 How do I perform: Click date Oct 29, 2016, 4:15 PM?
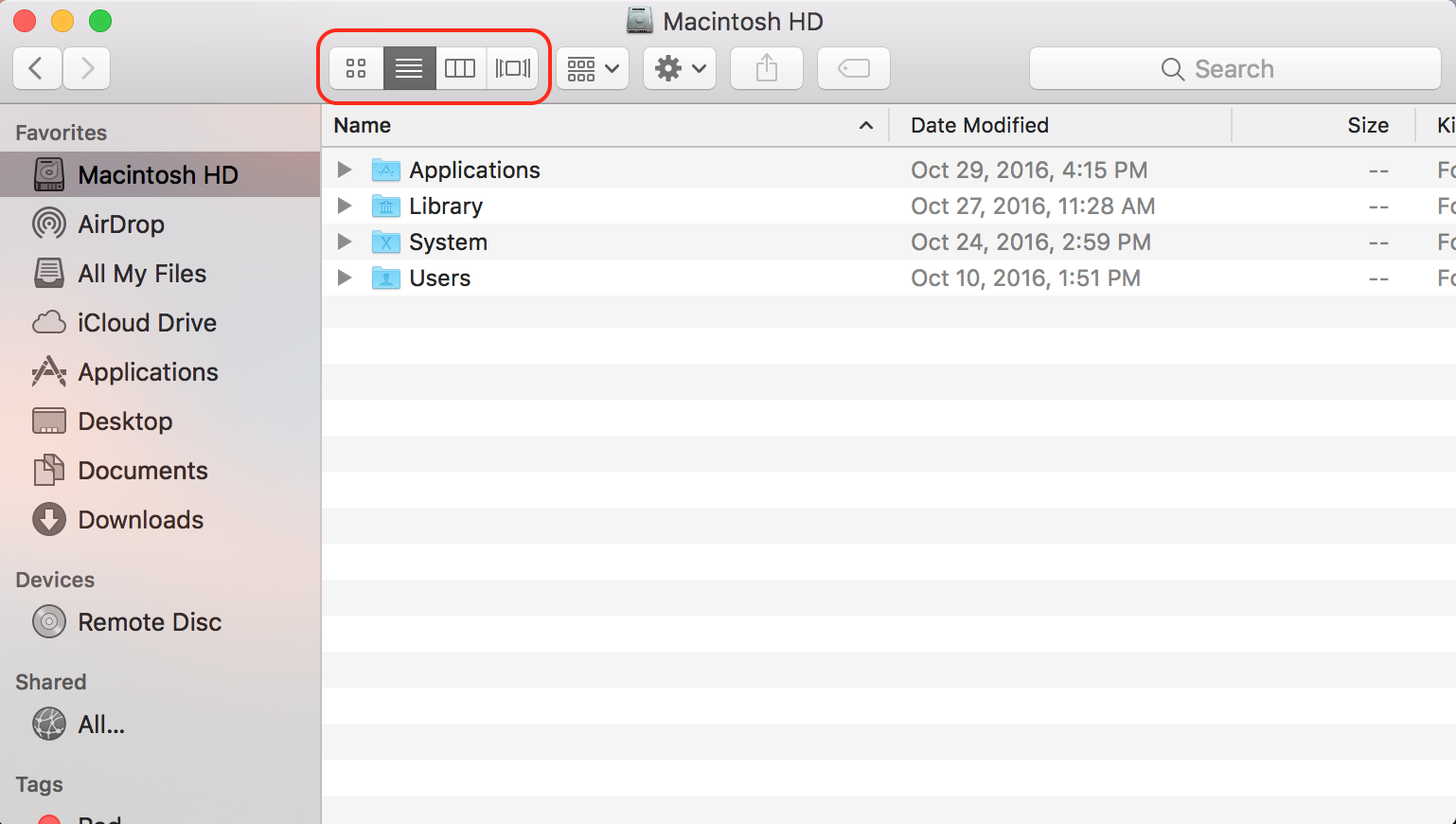pyautogui.click(x=1029, y=170)
